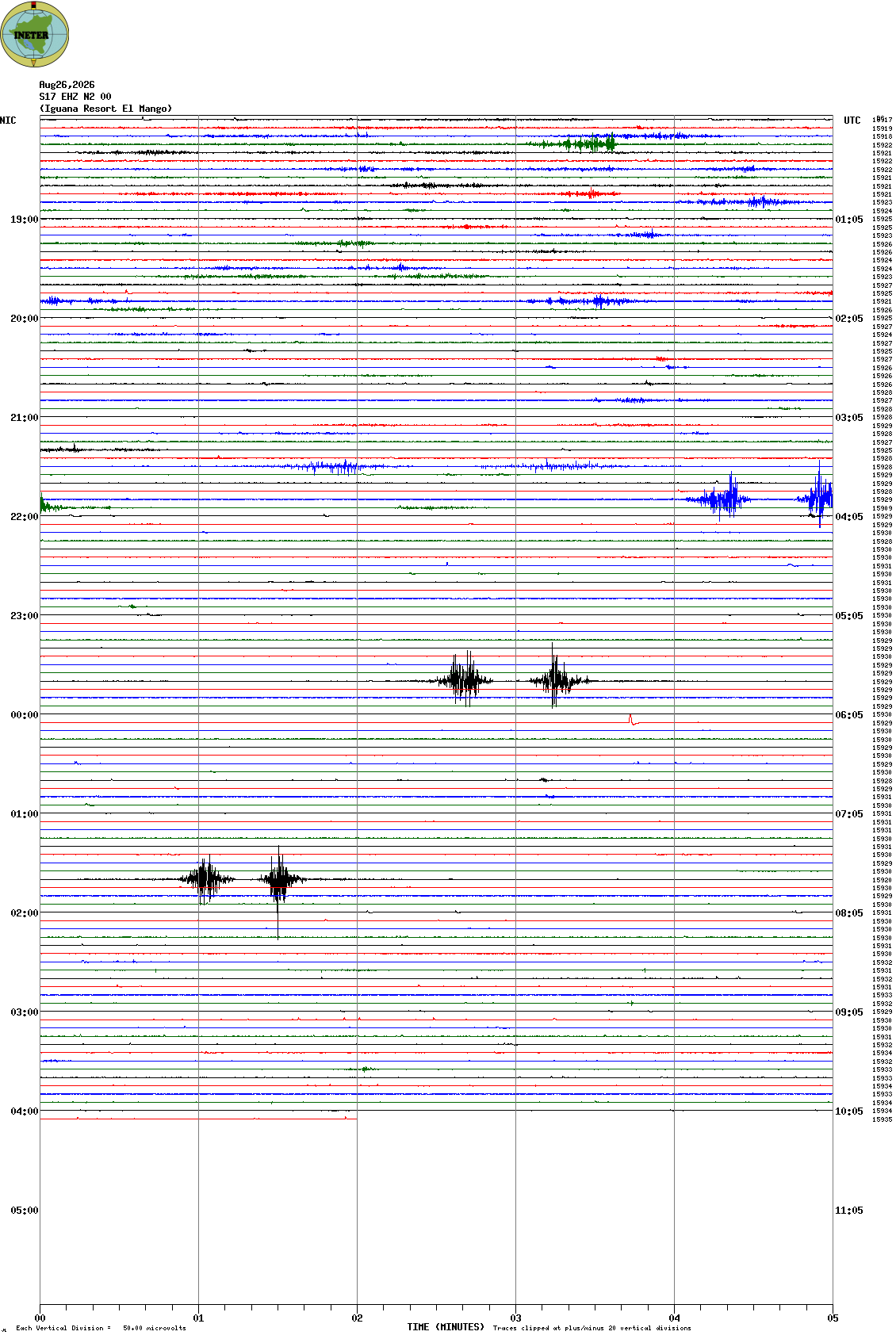This screenshot has width=896, height=1339.
Task: Click the 05 minute axis tick label
Action: 833,1318
